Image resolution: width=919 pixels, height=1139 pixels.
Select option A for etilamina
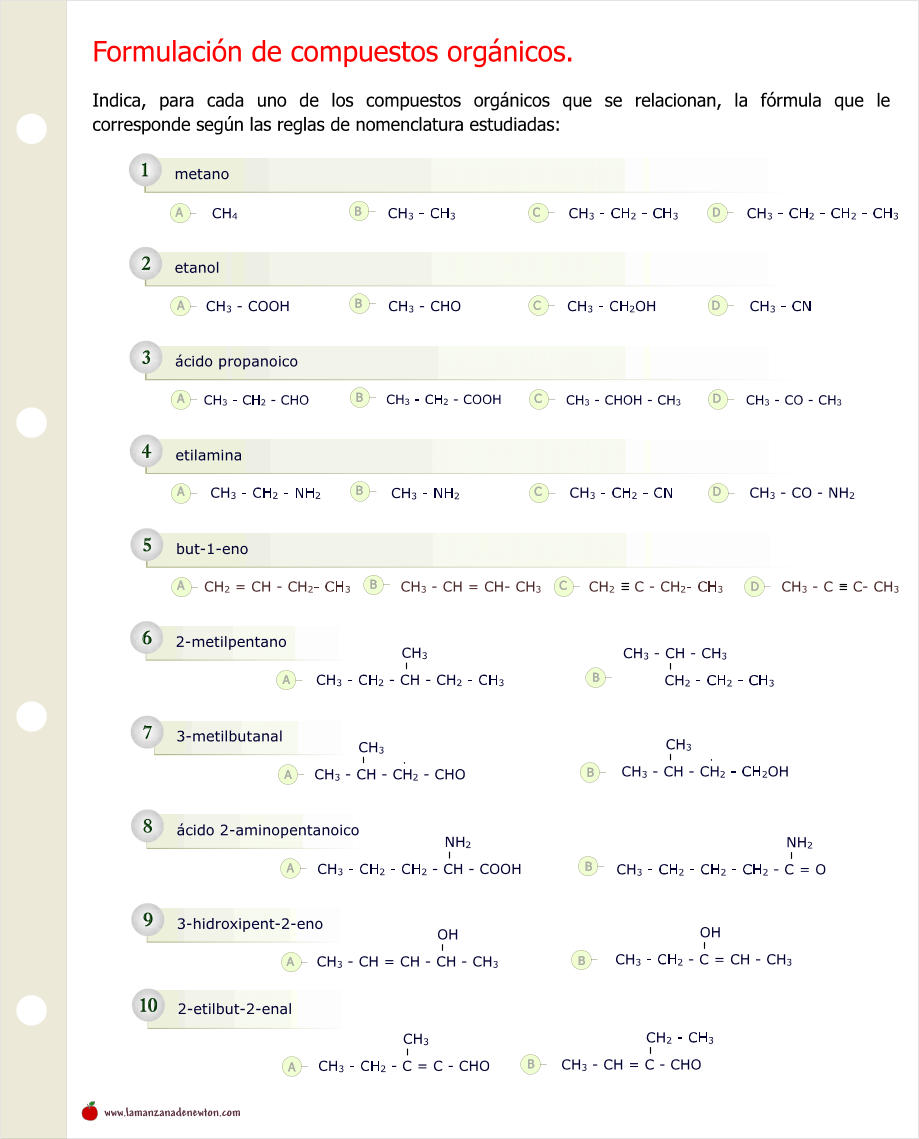click(180, 492)
